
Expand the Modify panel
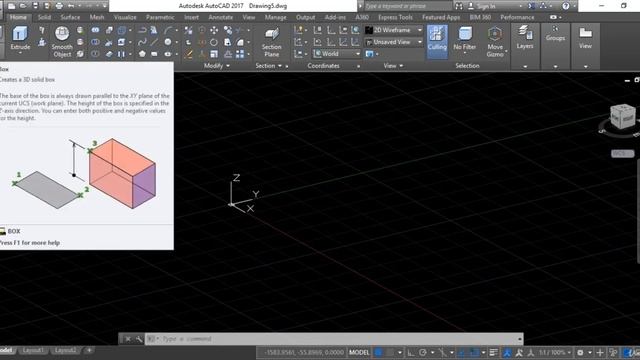[217, 66]
